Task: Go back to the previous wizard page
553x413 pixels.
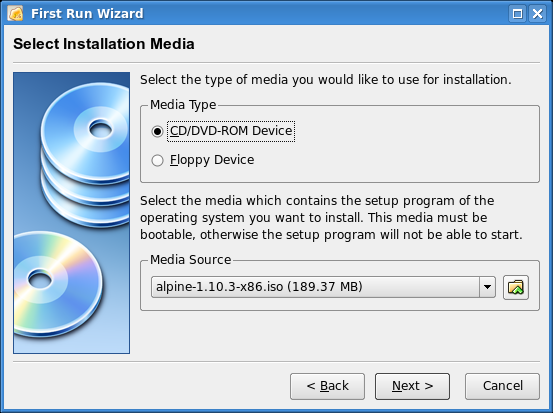Action: point(327,386)
